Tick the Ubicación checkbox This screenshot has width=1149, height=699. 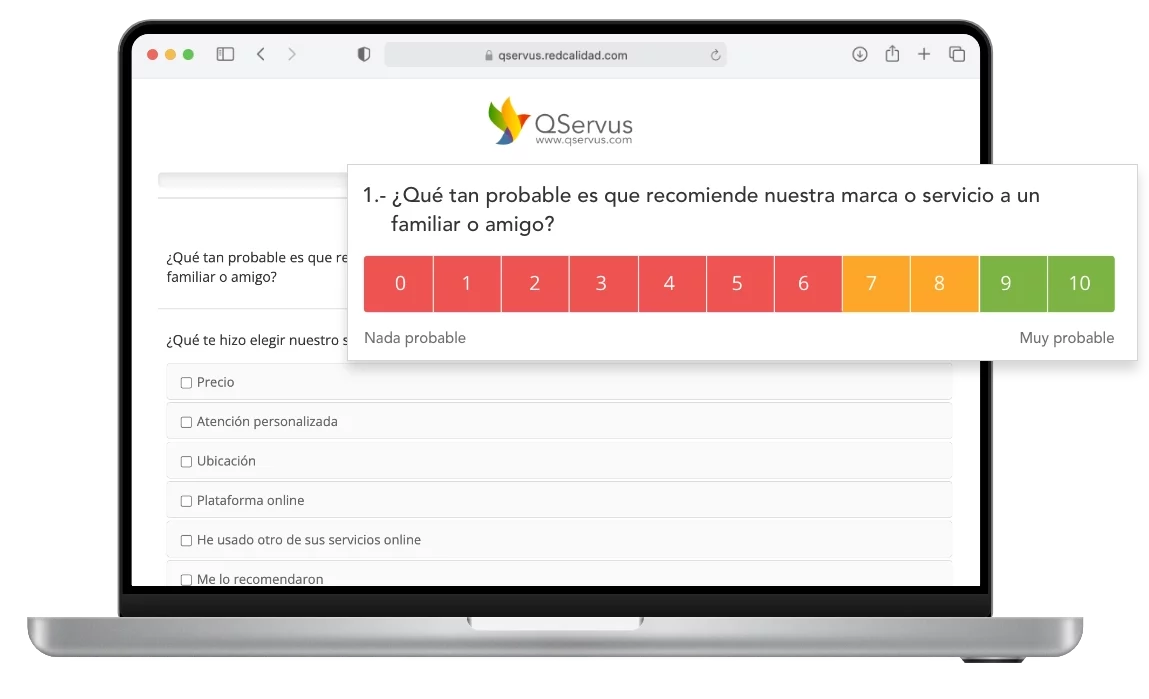coord(186,462)
